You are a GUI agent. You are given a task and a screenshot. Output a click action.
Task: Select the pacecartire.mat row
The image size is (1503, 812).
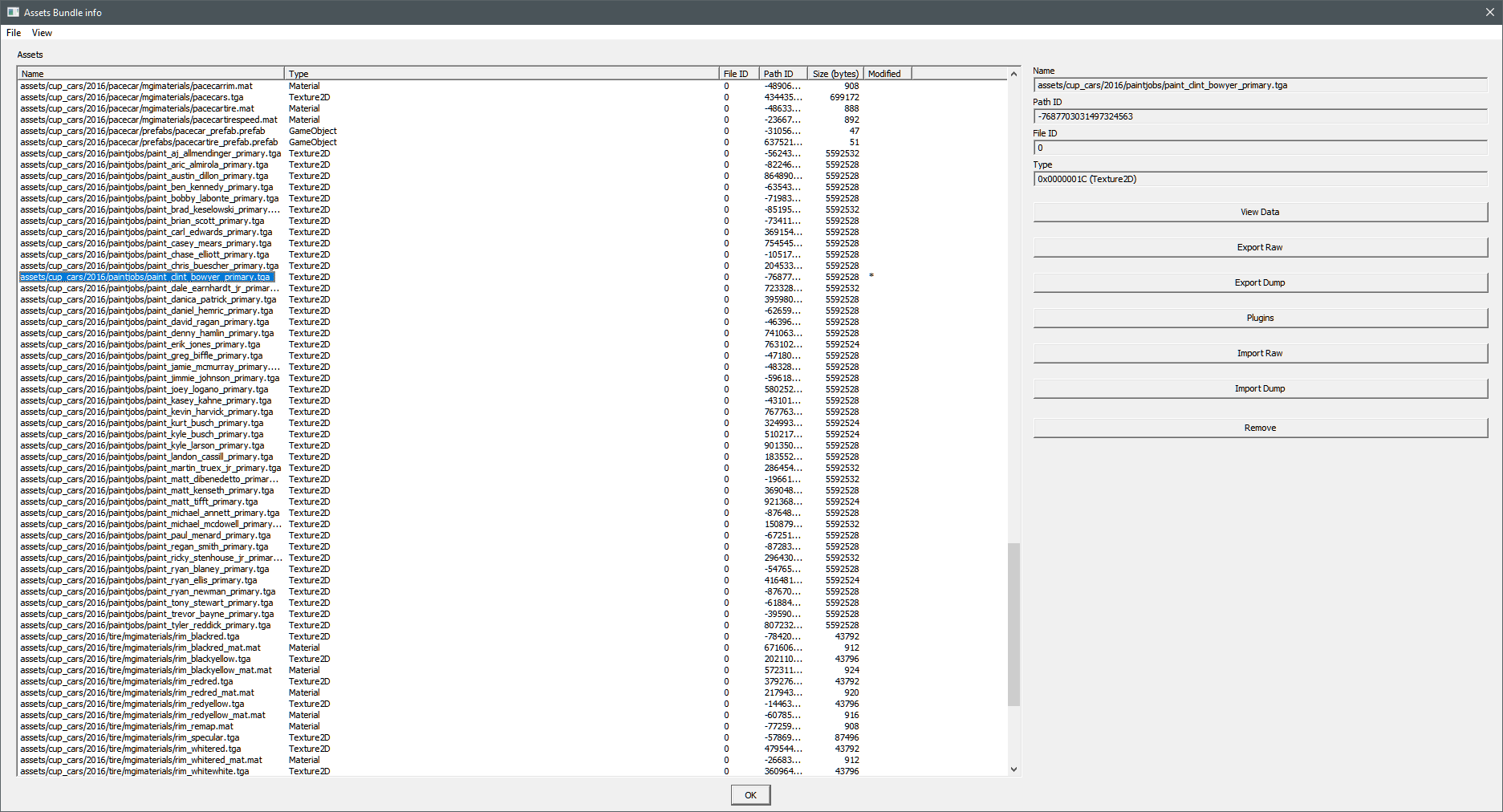tap(512, 108)
